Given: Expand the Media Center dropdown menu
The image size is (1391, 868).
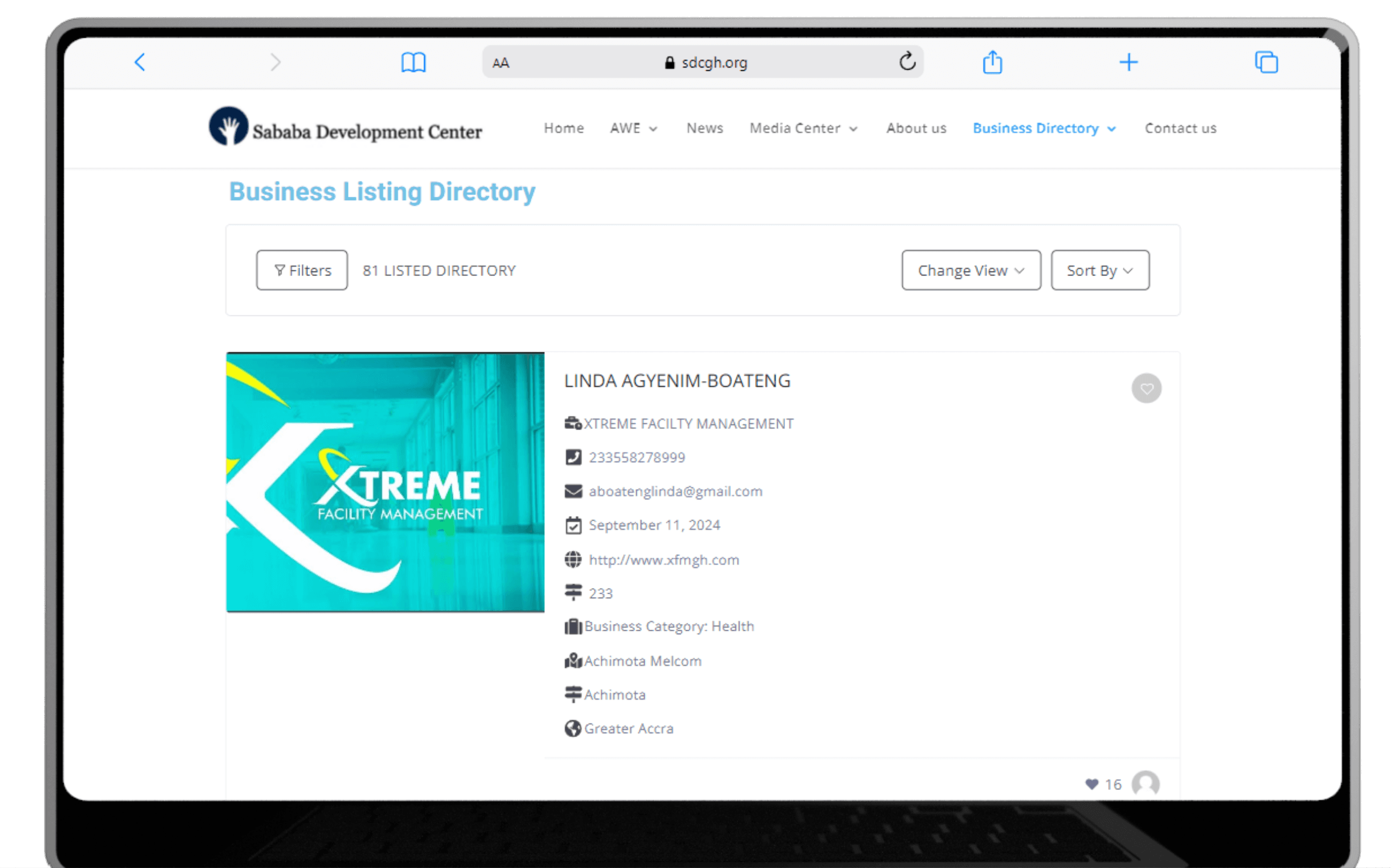Looking at the screenshot, I should (803, 128).
